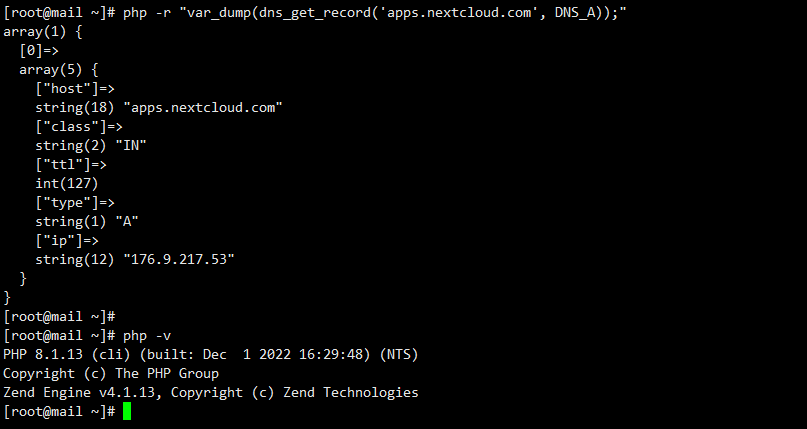Click the IP string "176.9.217.53"
The height and width of the screenshot is (429, 807).
[179, 259]
